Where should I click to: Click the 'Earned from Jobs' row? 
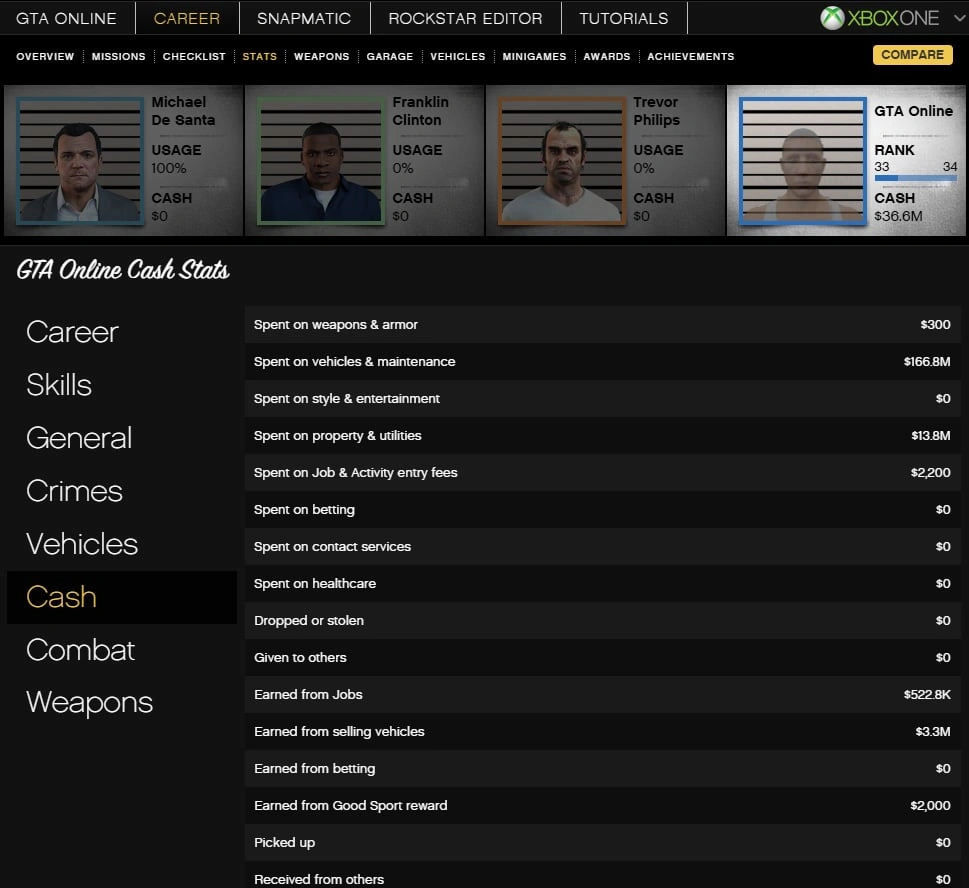(x=603, y=695)
